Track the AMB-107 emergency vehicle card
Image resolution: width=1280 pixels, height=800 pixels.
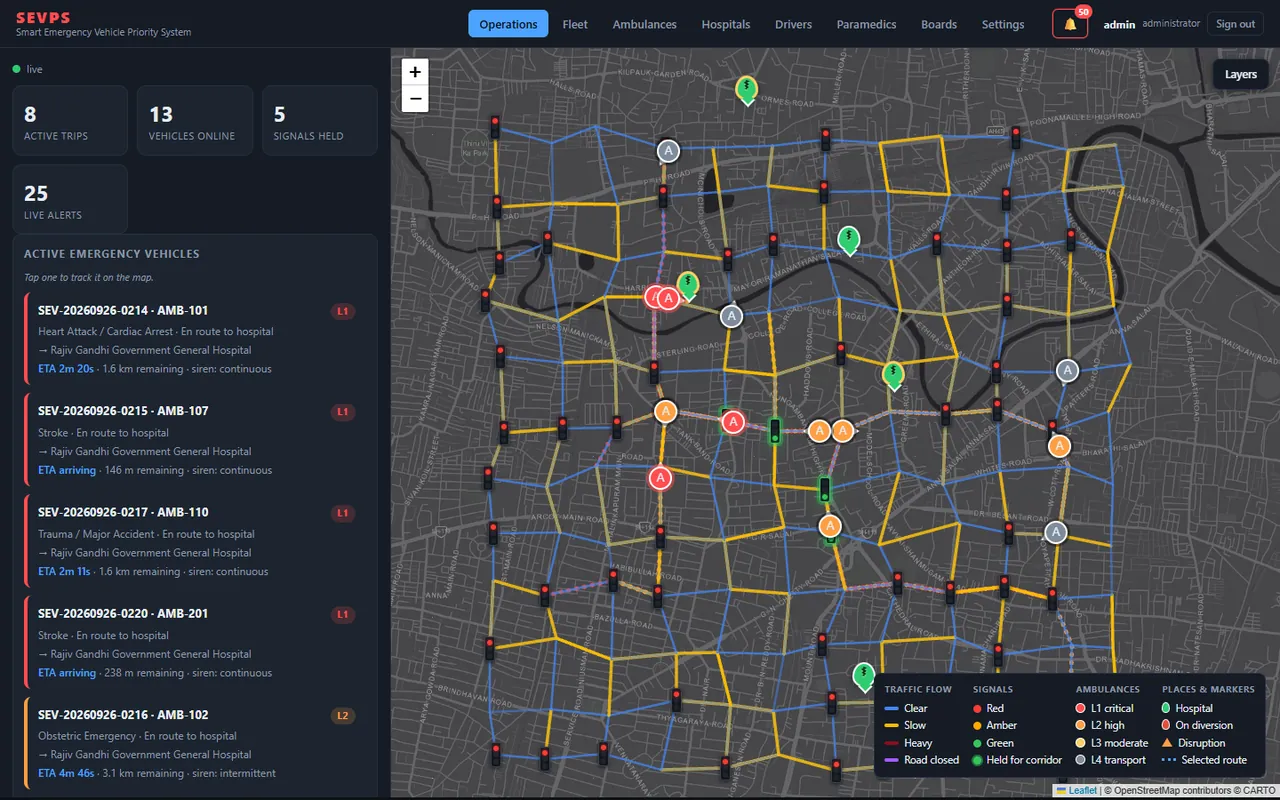click(196, 440)
